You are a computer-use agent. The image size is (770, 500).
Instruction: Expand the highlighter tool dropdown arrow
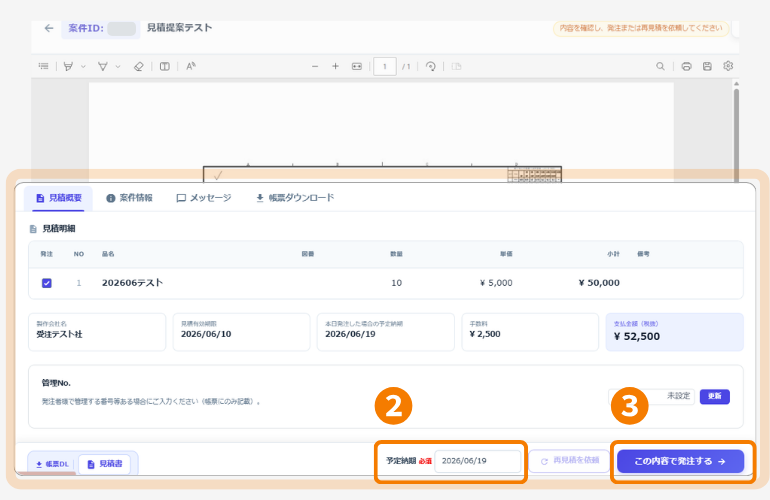83,66
